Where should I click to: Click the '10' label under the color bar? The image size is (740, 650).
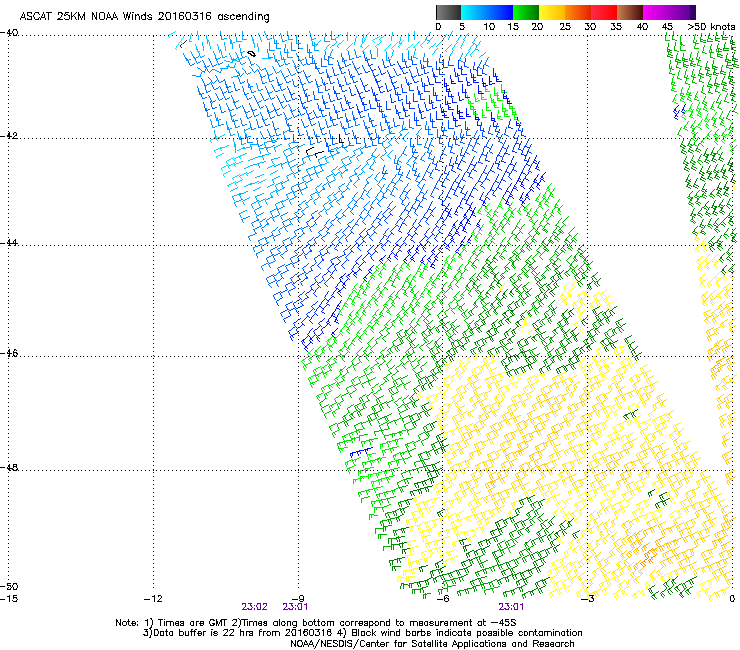pyautogui.click(x=489, y=27)
